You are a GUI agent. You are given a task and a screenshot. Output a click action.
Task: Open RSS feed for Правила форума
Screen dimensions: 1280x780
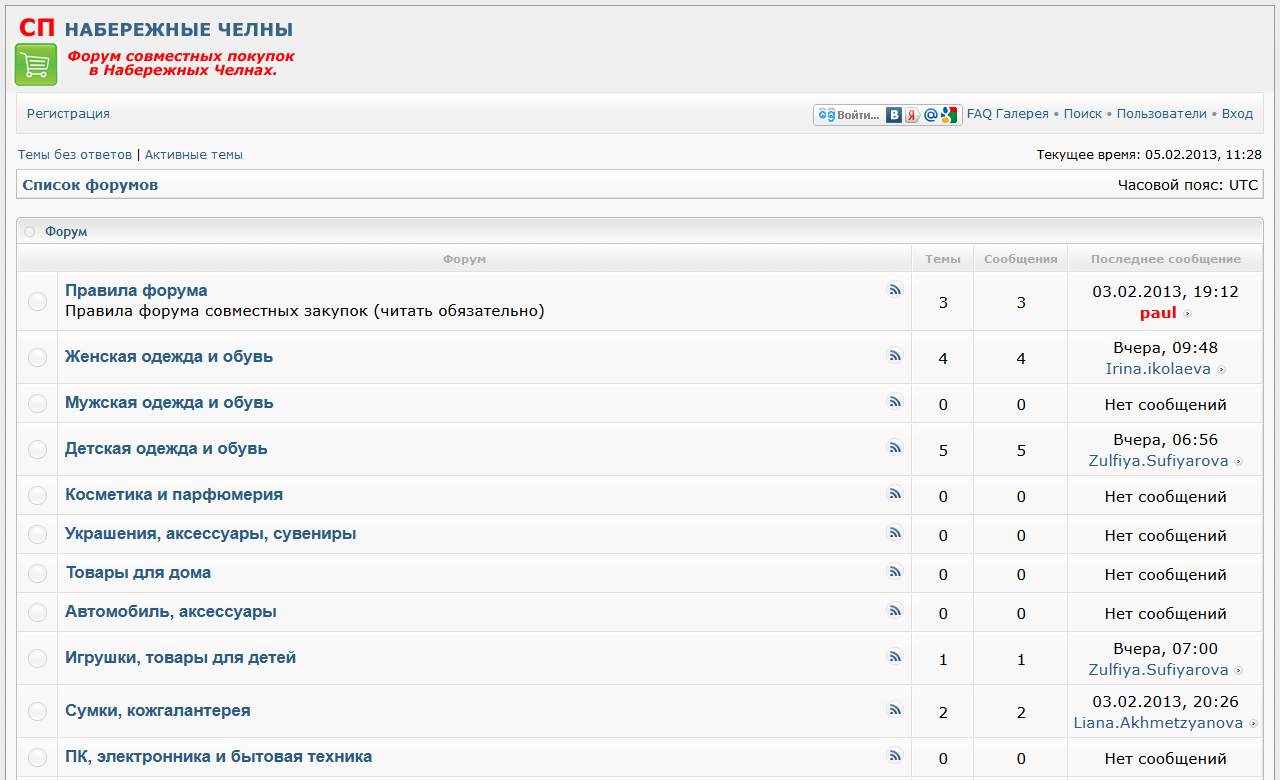click(x=895, y=290)
